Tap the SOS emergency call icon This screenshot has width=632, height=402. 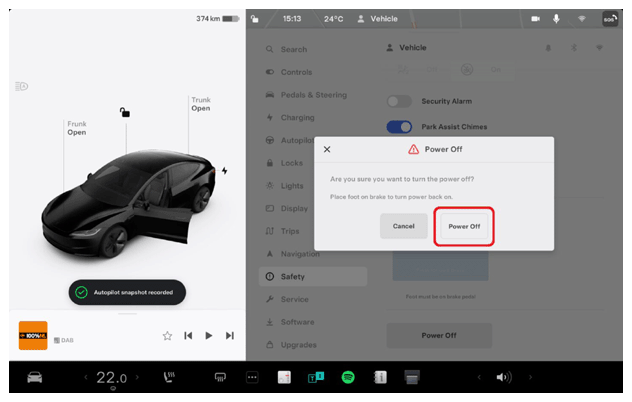click(x=610, y=19)
